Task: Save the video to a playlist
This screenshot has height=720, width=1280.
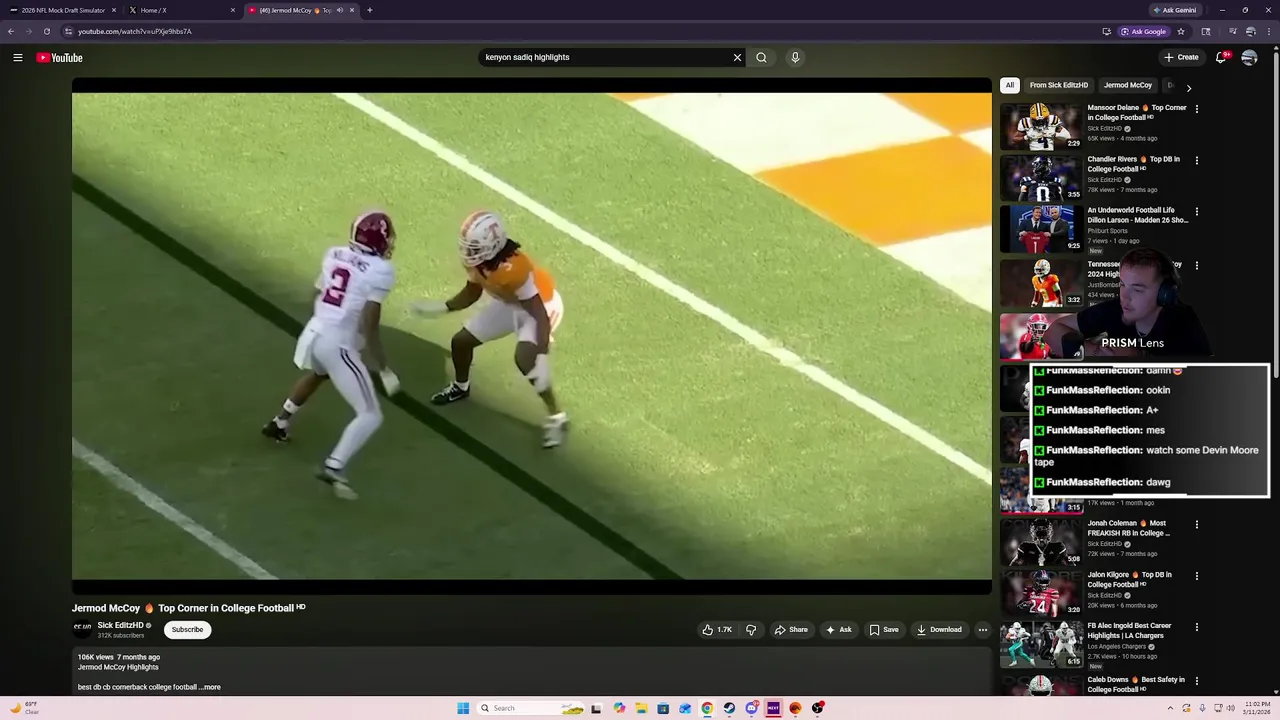Action: 884,630
